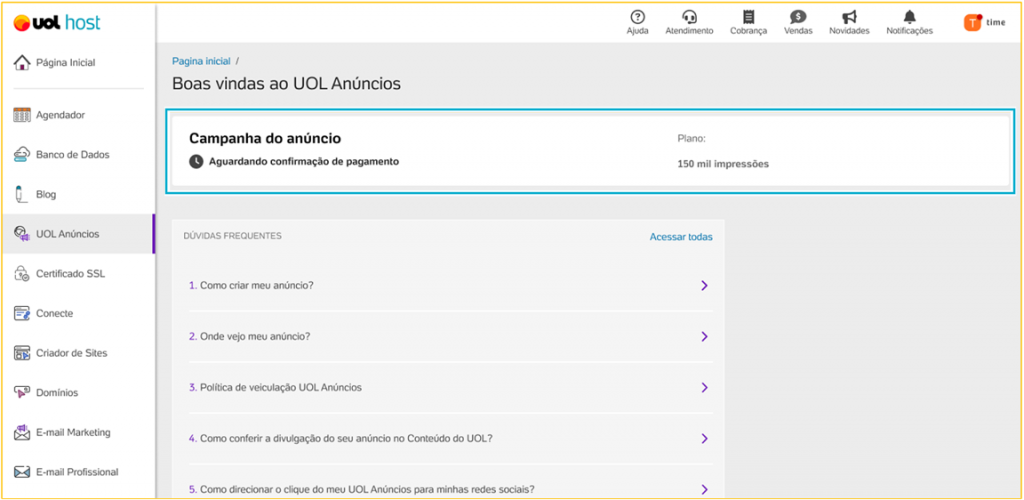
Task: Open E-mail Profissional sidebar item
Action: [78, 472]
